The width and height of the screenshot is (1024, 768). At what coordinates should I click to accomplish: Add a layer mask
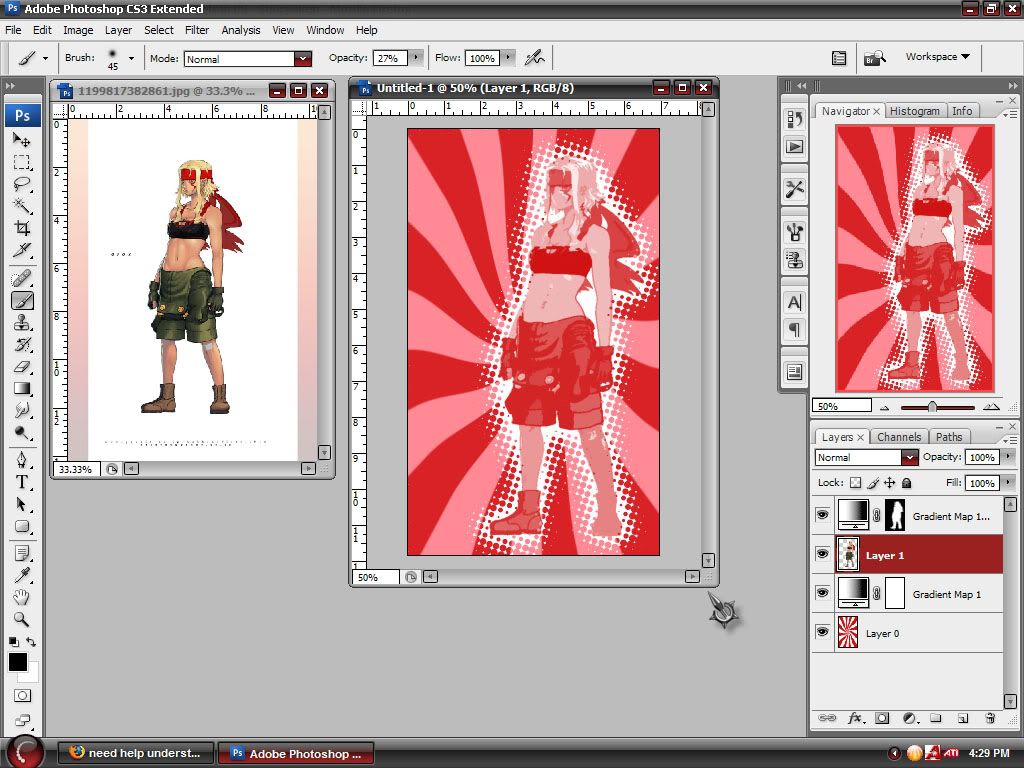tap(882, 718)
